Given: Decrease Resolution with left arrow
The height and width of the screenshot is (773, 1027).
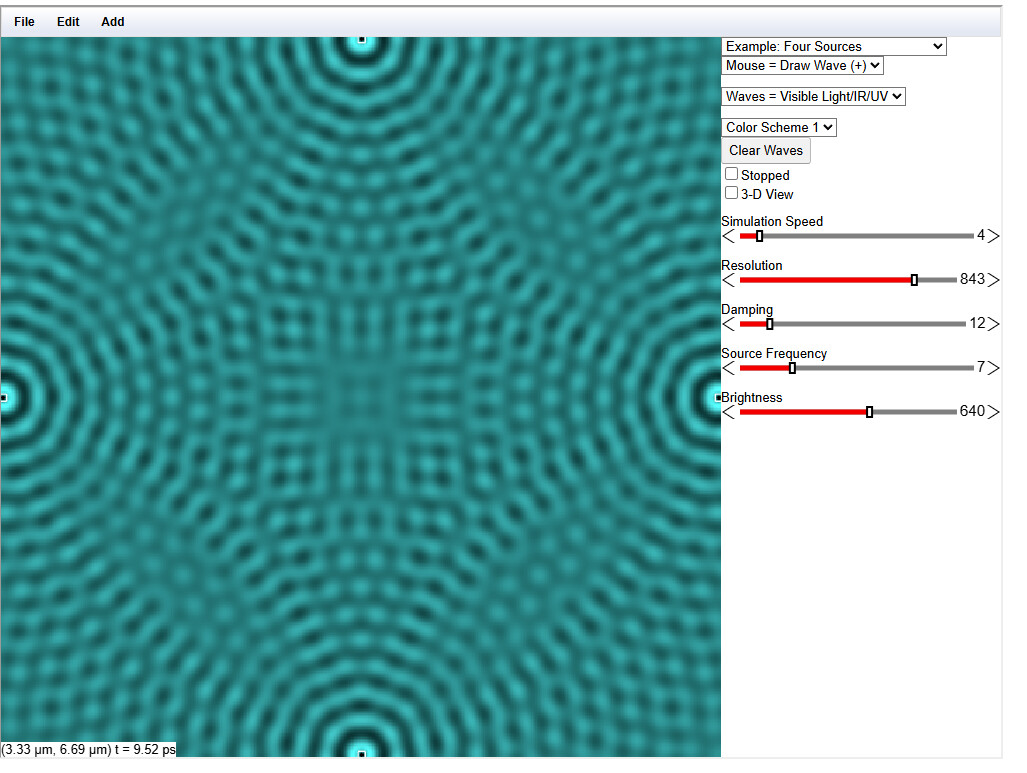Looking at the screenshot, I should [x=727, y=280].
